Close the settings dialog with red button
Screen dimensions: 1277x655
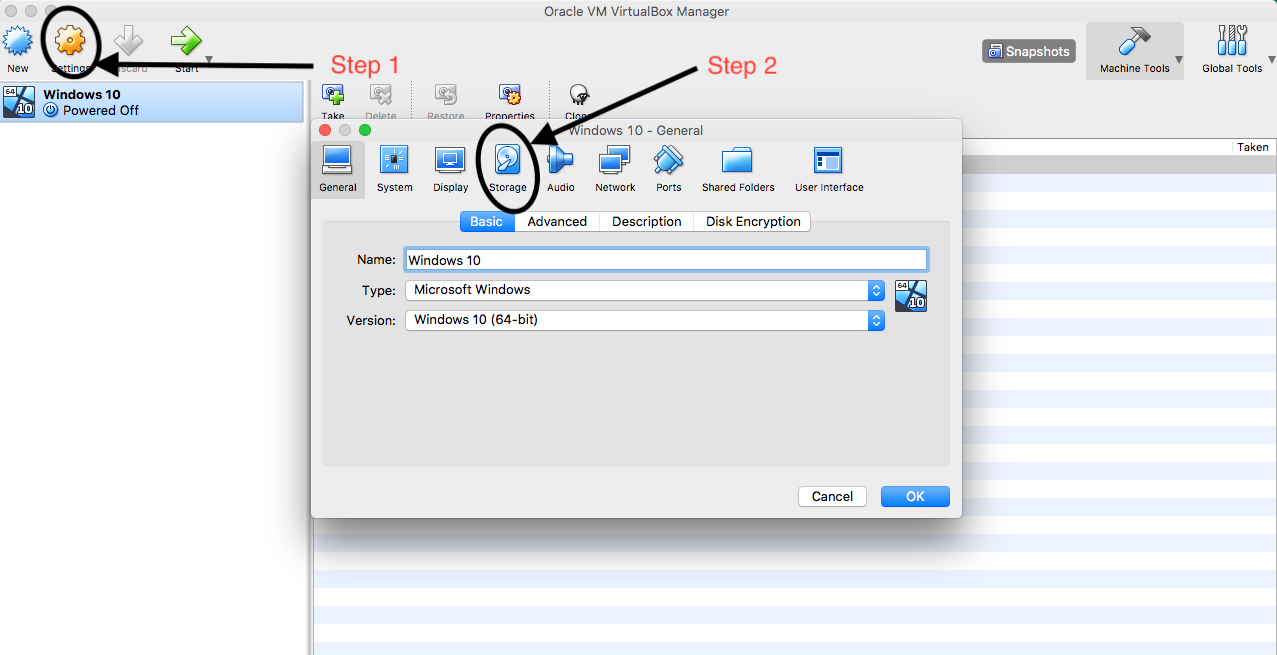coord(325,130)
